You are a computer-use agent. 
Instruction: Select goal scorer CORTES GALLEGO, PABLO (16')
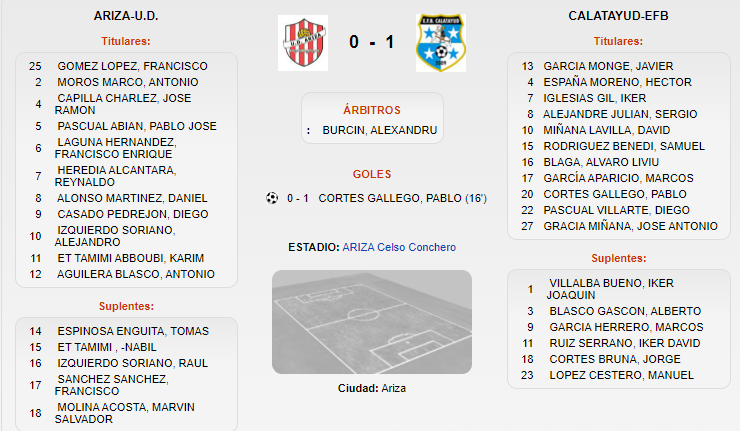click(403, 198)
